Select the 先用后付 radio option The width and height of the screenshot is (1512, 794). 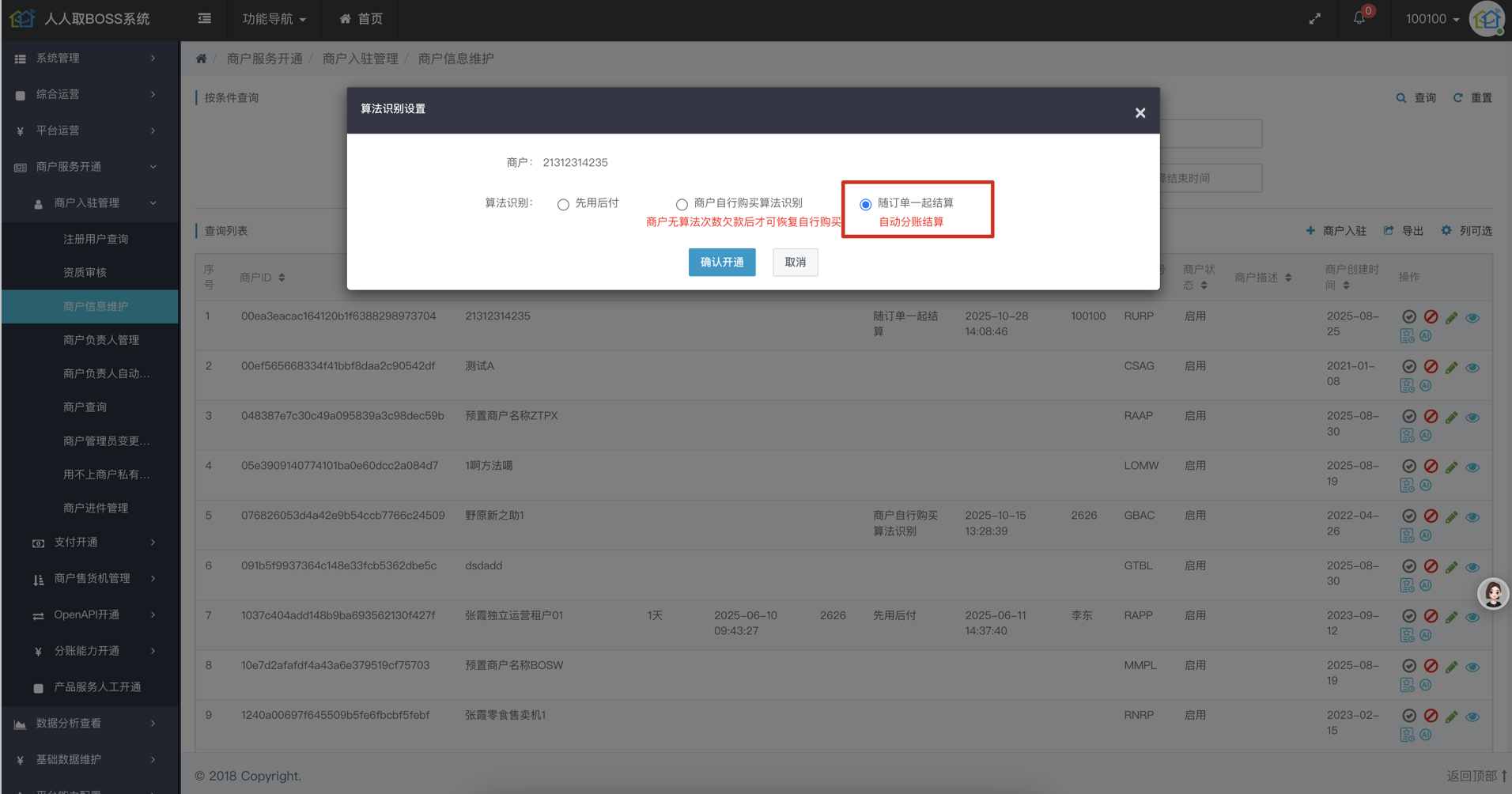(x=563, y=205)
